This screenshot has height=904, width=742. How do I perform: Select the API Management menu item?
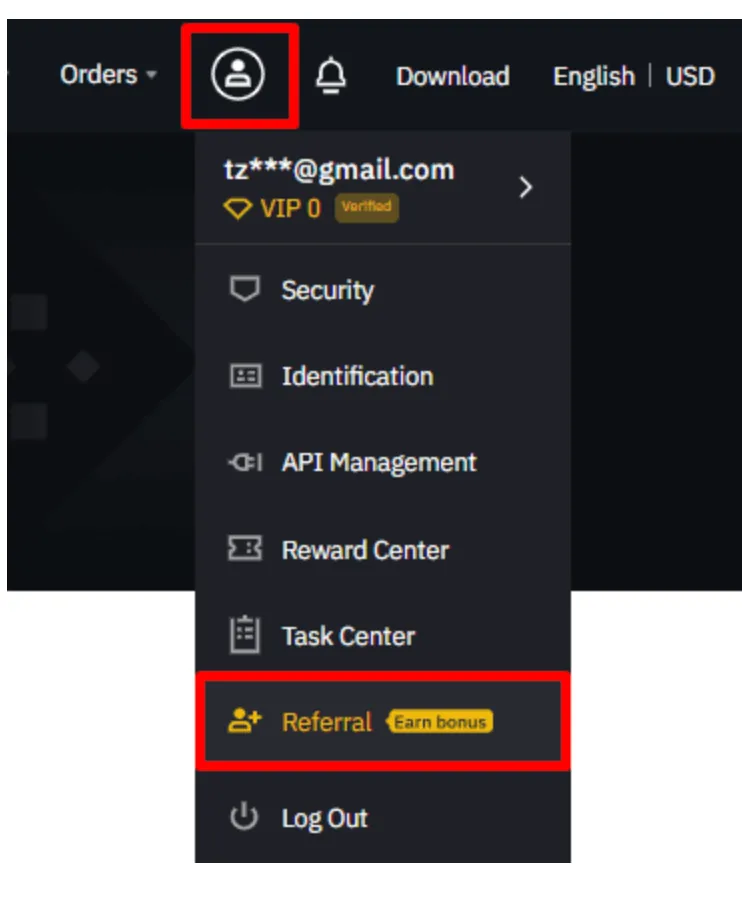(383, 462)
